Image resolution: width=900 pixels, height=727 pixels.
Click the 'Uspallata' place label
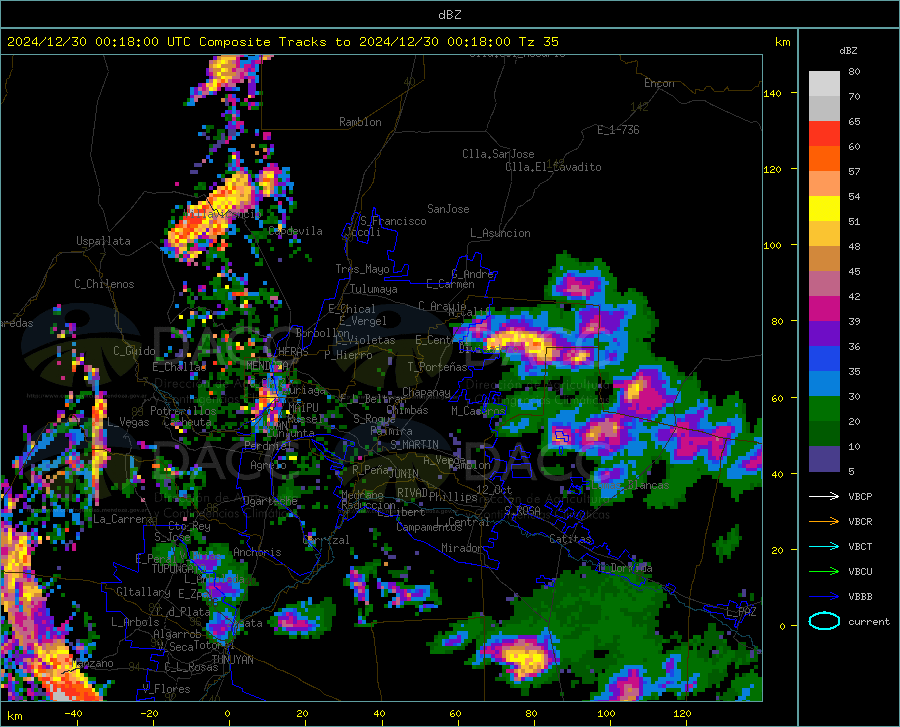tap(103, 241)
